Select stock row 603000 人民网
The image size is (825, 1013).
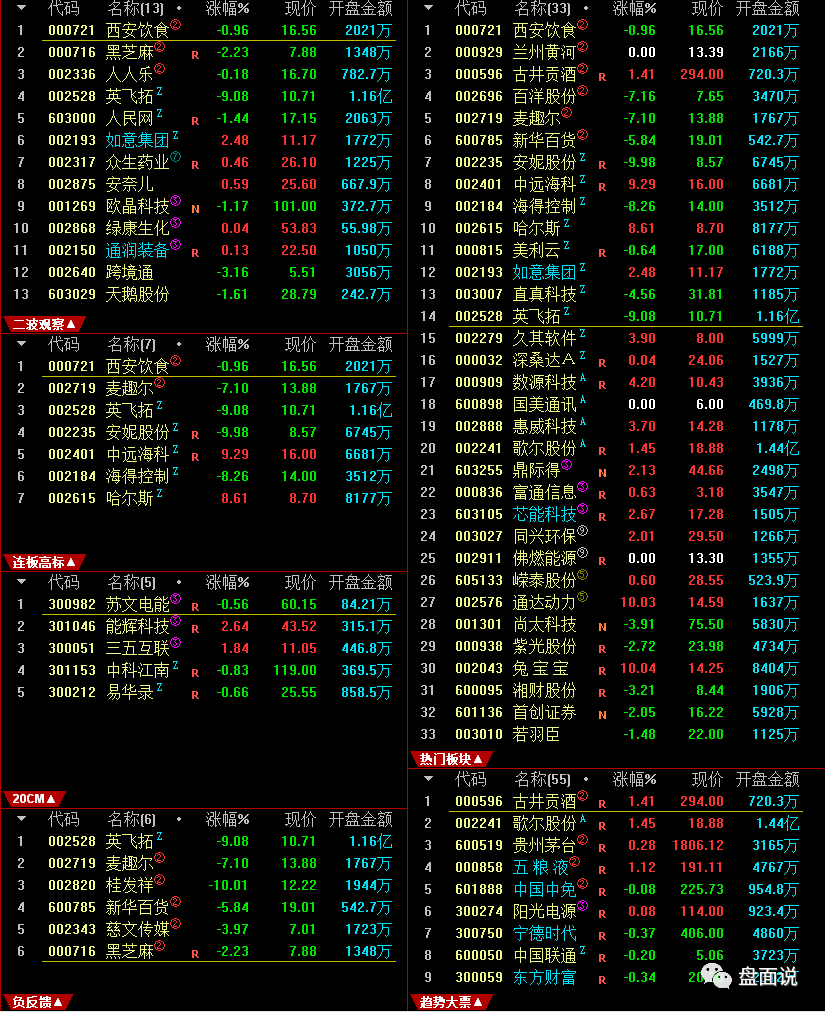tap(204, 118)
